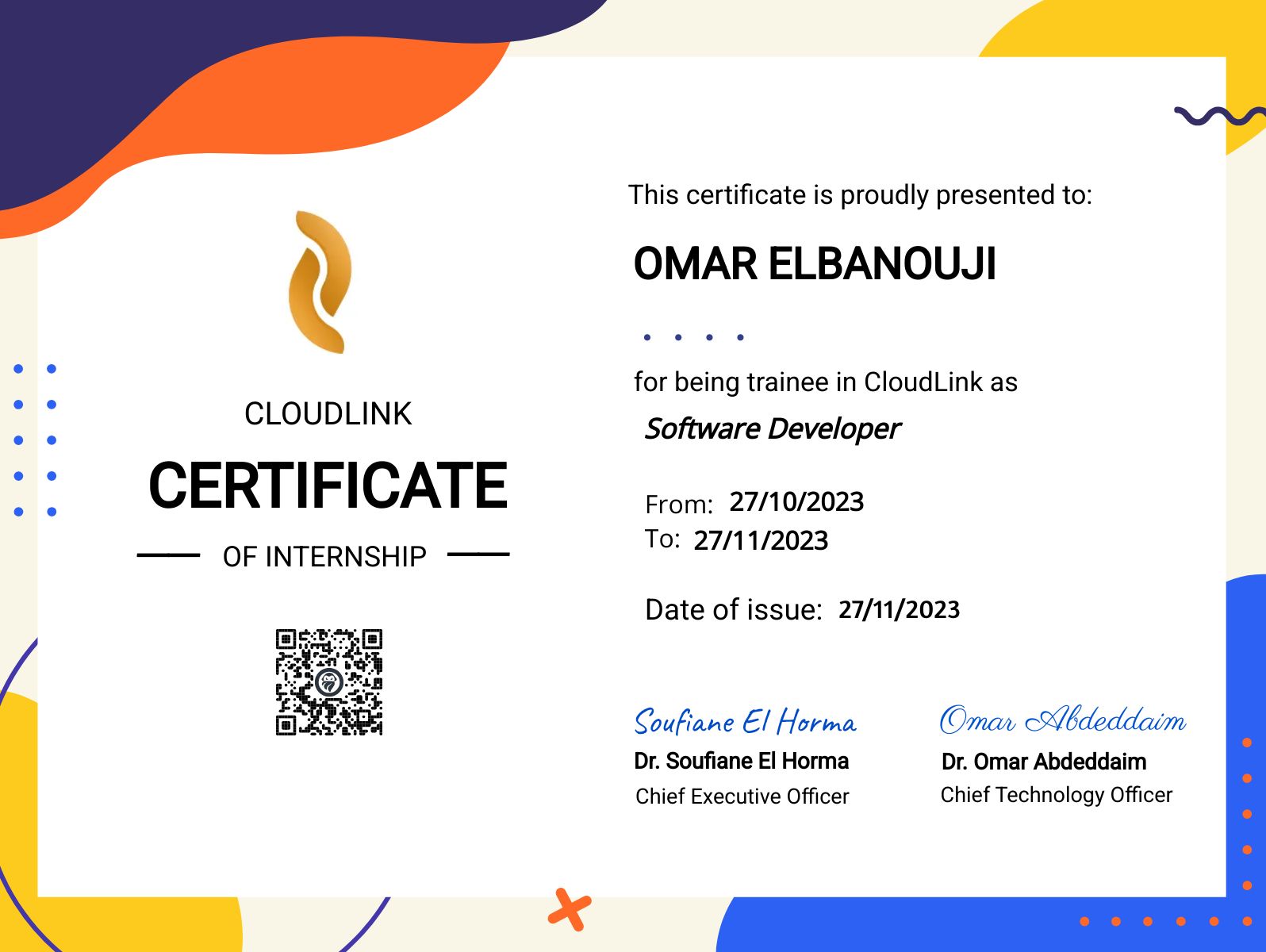Click the start date '27/10/2023'
This screenshot has height=952, width=1266.
[796, 502]
